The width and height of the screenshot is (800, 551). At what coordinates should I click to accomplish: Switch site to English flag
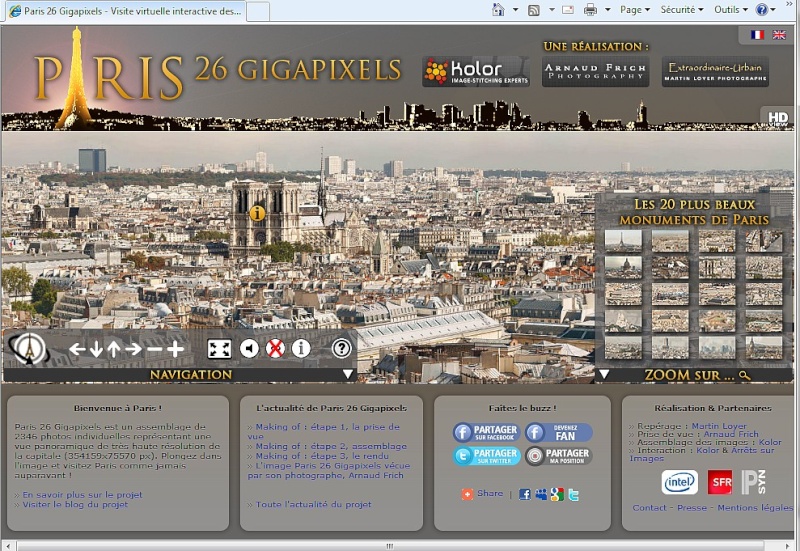click(x=779, y=35)
